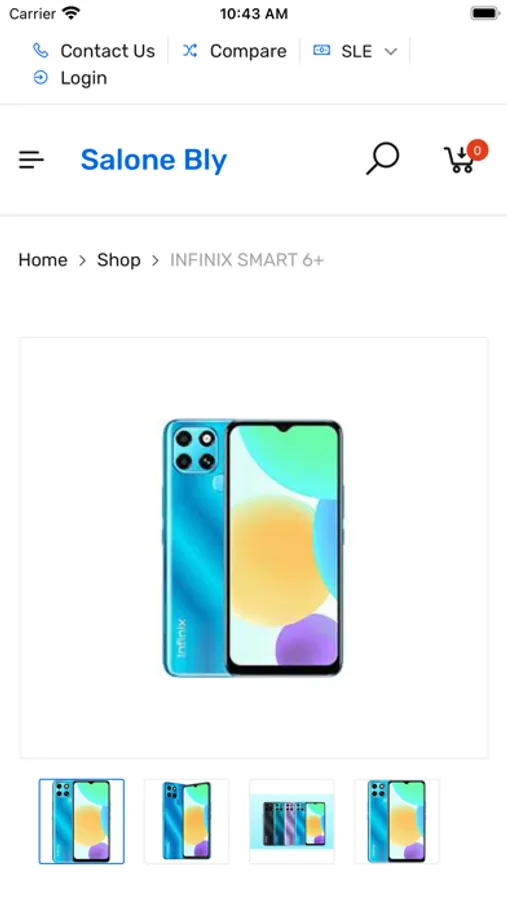Select the first highlighted phone thumbnail
The image size is (507, 900).
tap(82, 821)
